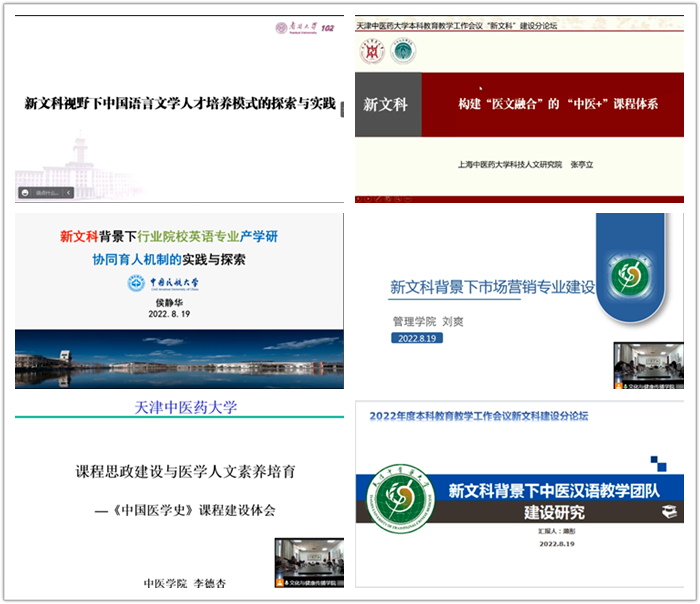
Task: Select the gray 新文科 block on top-right slide
Action: (x=388, y=105)
